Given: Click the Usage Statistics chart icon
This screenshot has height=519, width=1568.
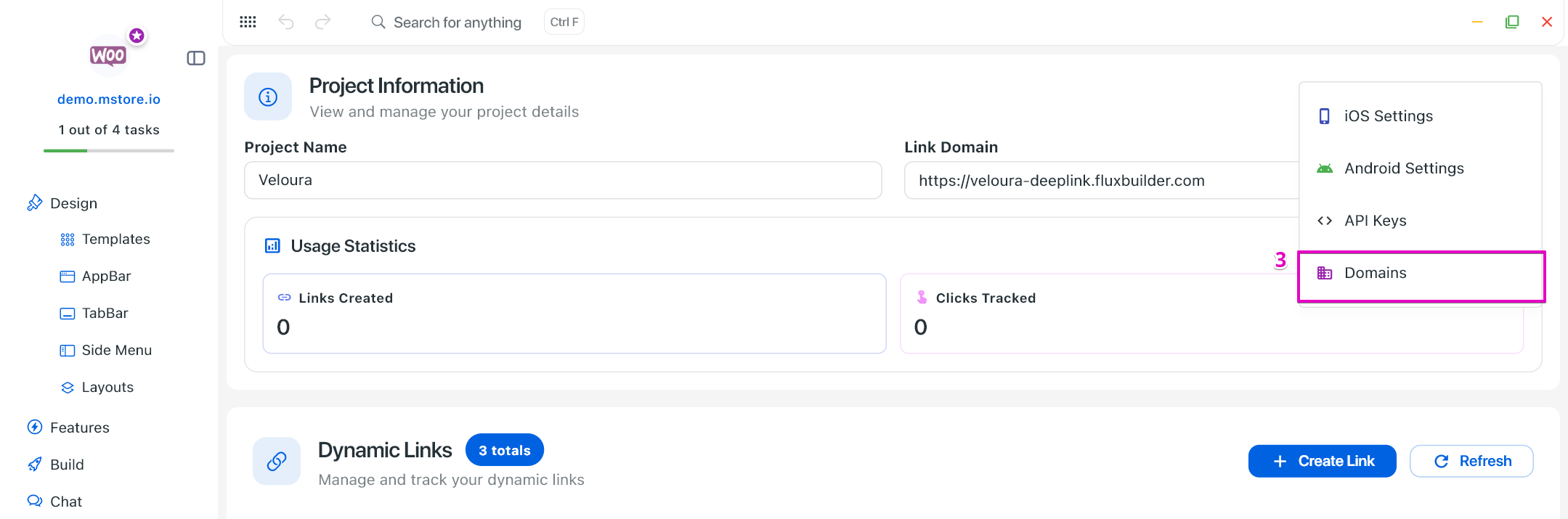Looking at the screenshot, I should [272, 246].
